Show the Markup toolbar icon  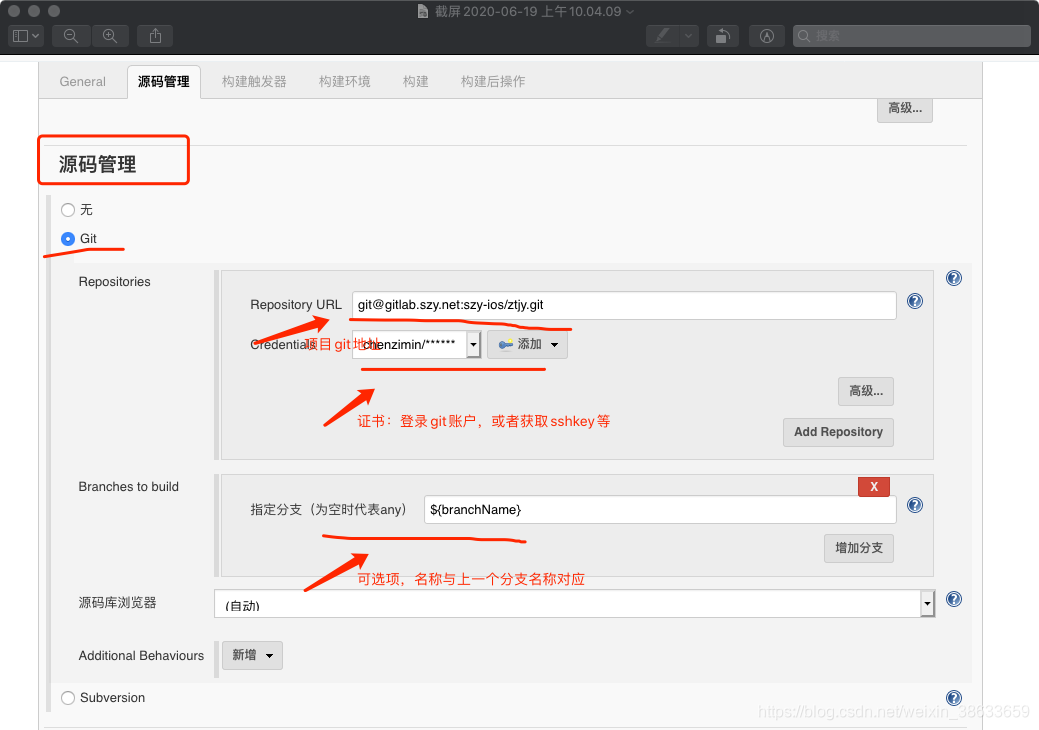tap(767, 36)
